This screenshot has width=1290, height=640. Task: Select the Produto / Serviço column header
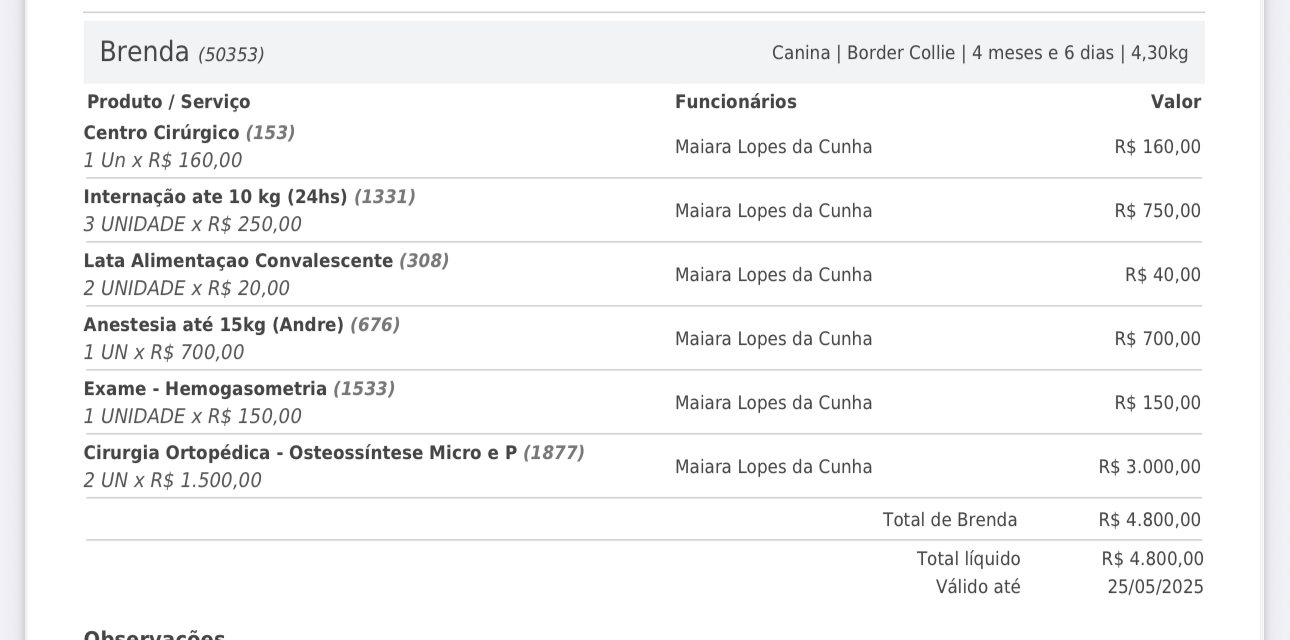[x=169, y=102]
